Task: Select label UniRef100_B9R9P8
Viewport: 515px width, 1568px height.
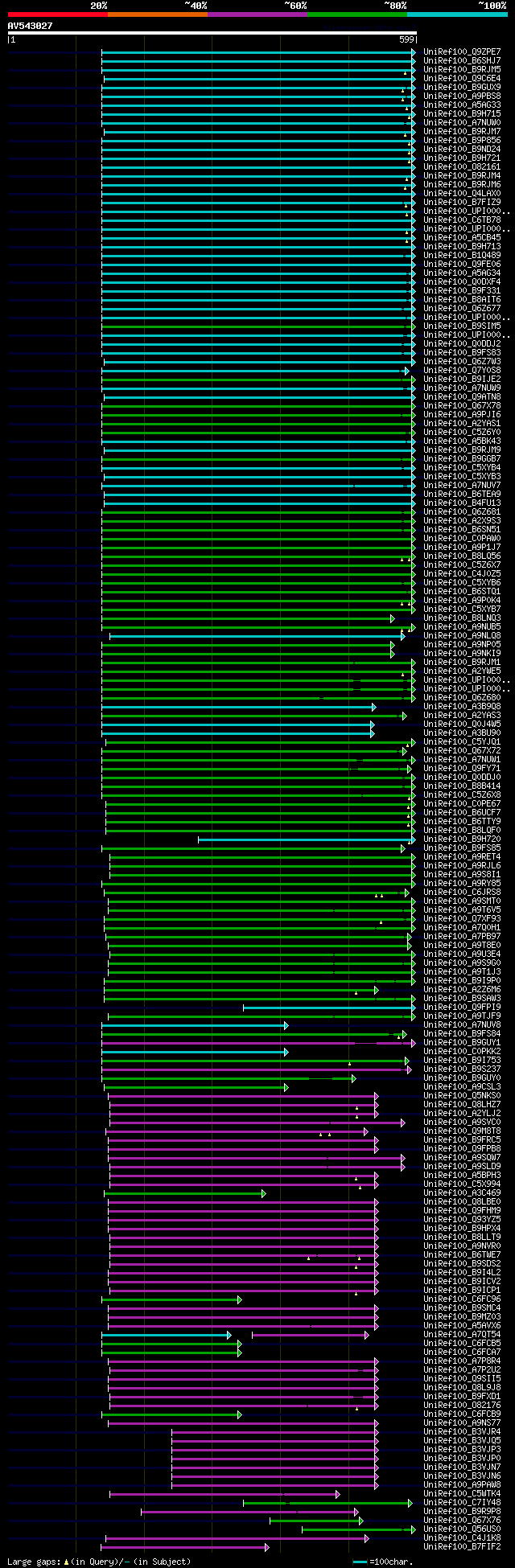Action: (x=461, y=1512)
